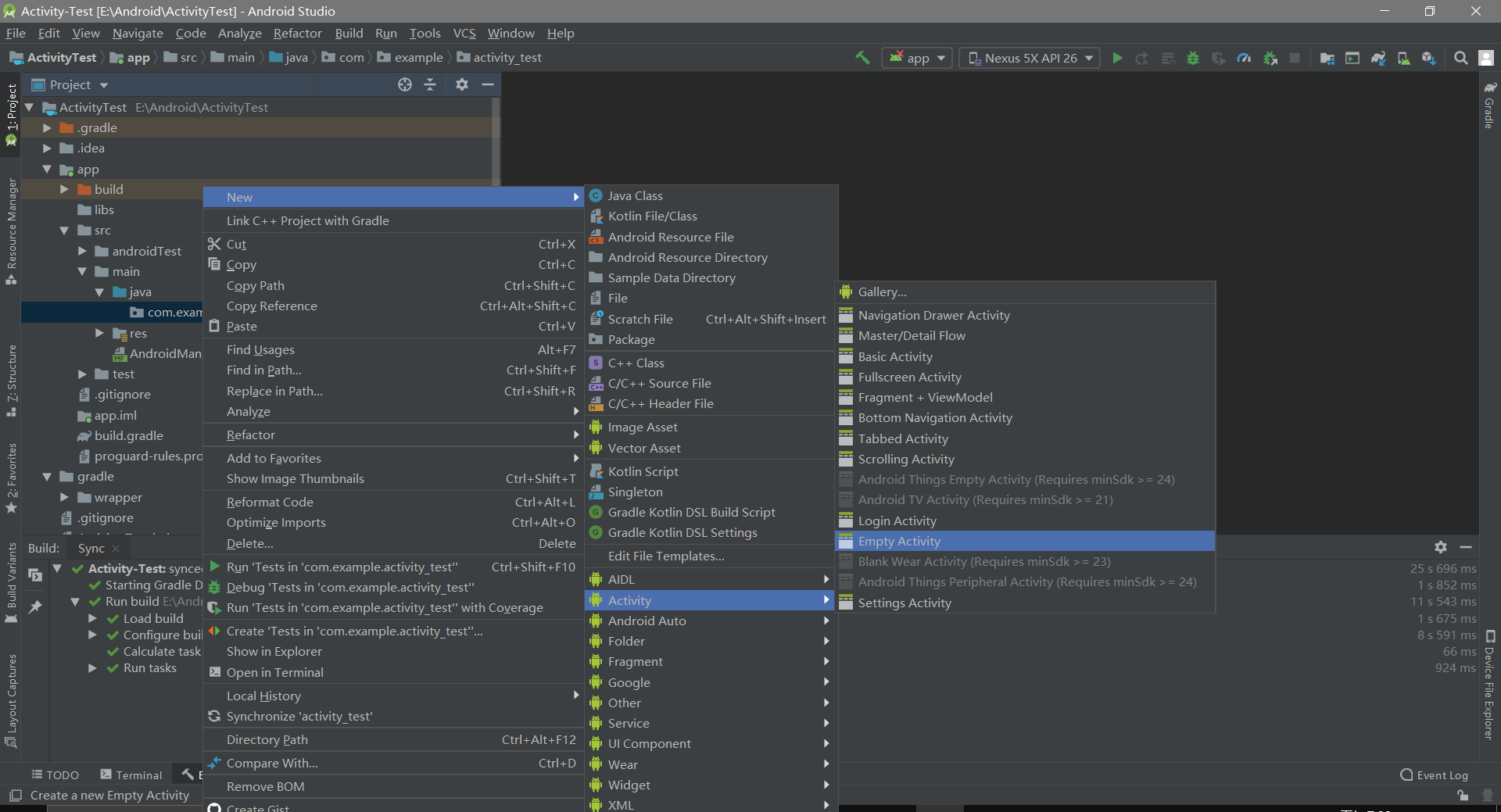The image size is (1501, 812).
Task: Choose Kotlin File/Class option
Action: tap(711, 216)
